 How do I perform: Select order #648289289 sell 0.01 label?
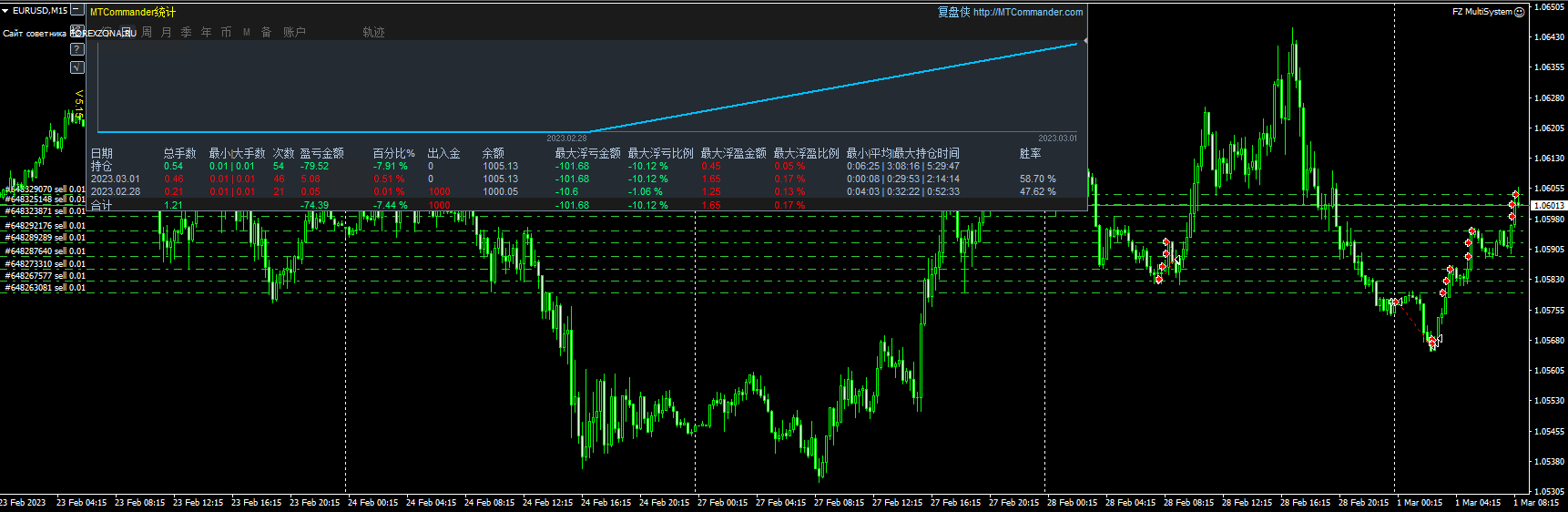point(45,237)
